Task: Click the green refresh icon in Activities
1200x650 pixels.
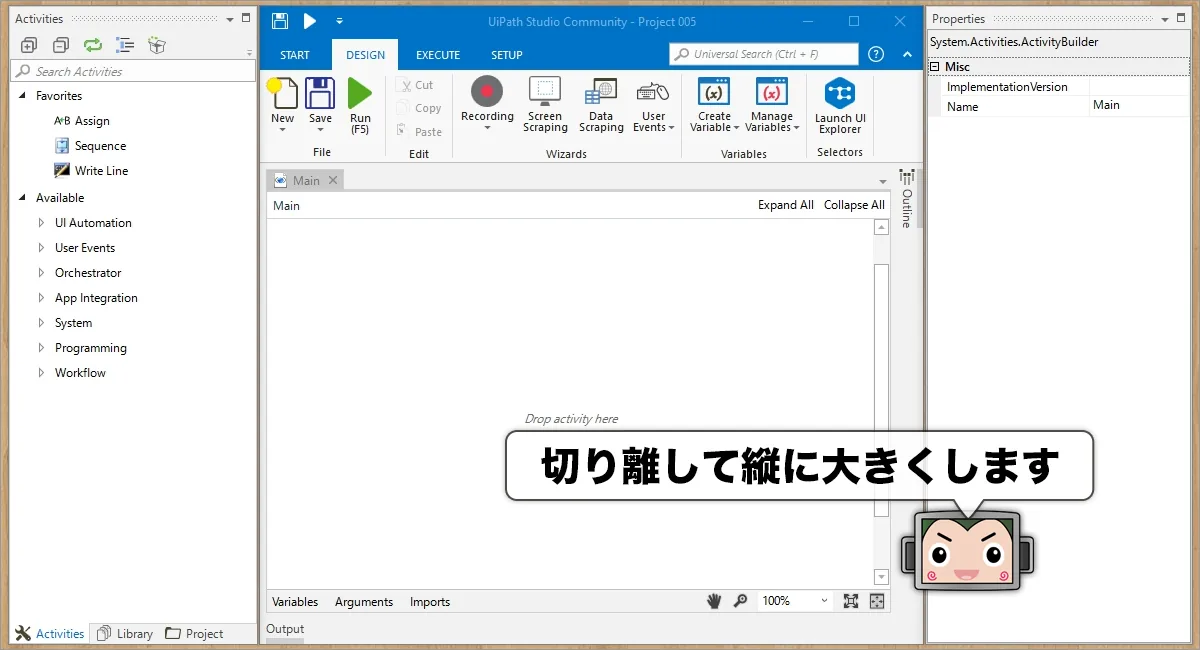Action: click(93, 45)
